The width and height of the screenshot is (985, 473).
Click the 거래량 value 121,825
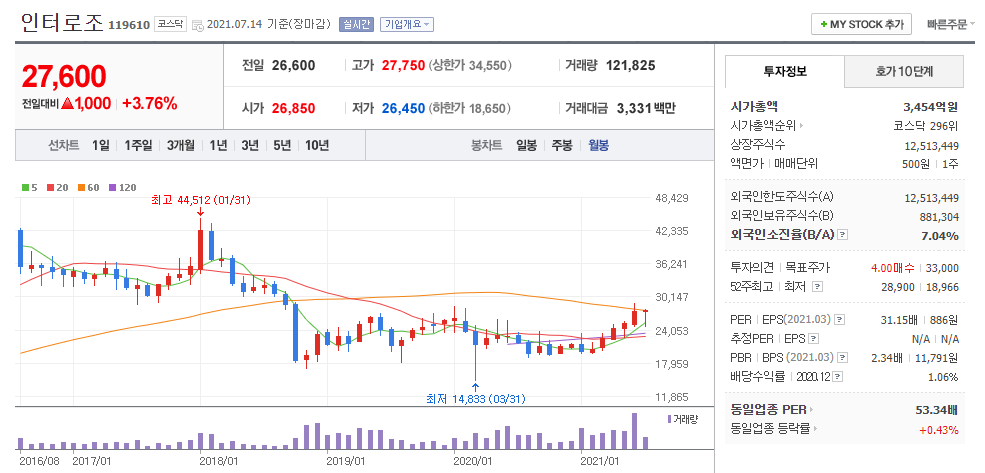(630, 65)
